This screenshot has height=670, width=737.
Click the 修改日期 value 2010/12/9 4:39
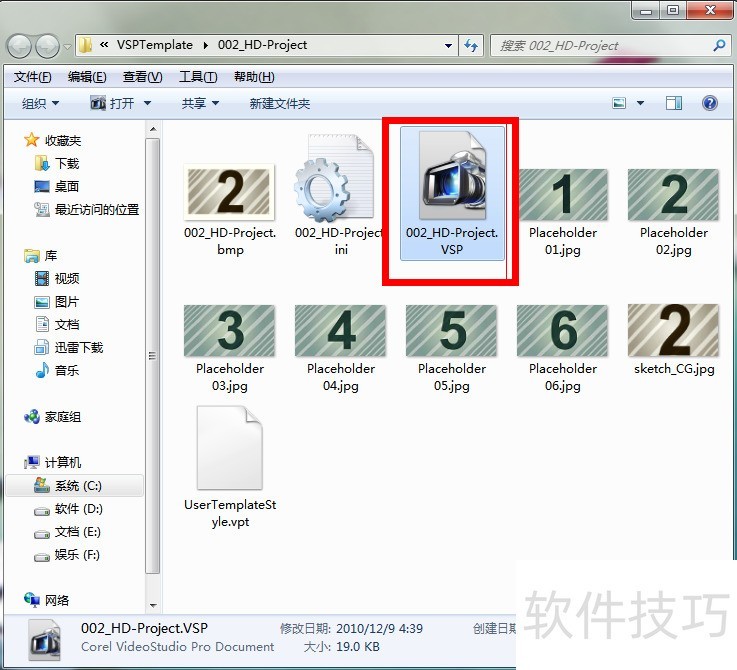click(x=379, y=629)
